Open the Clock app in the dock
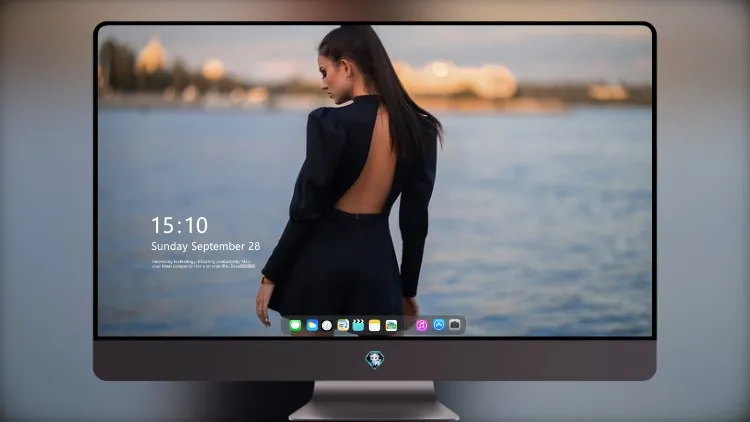 (327, 325)
